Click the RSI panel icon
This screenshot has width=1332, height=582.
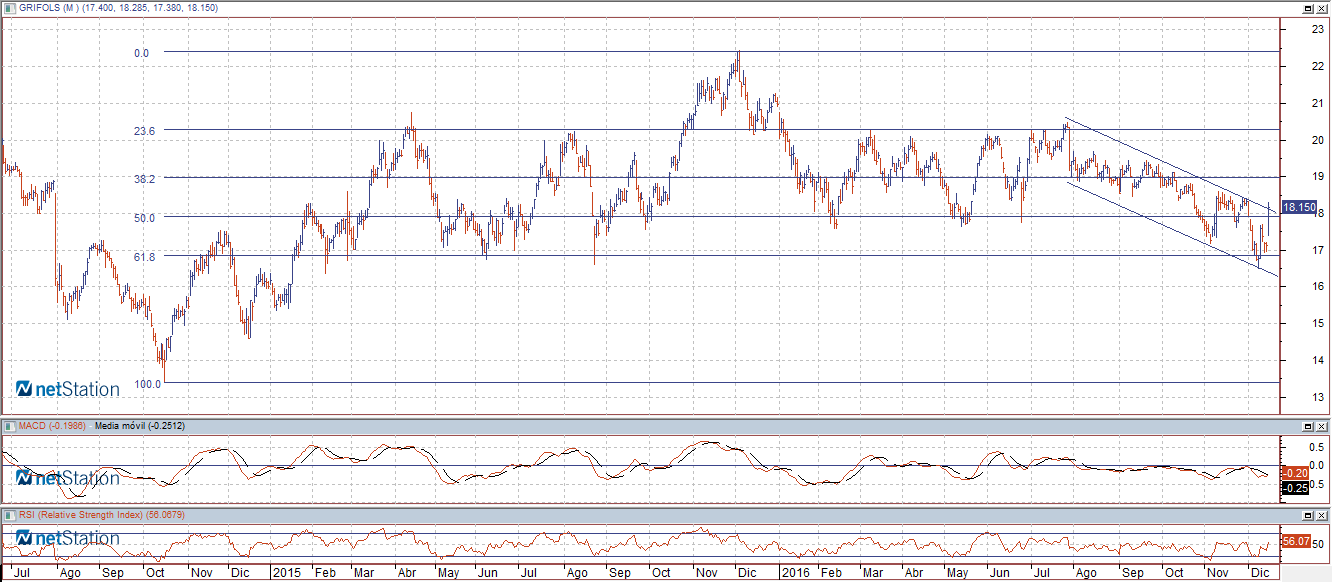(10, 514)
